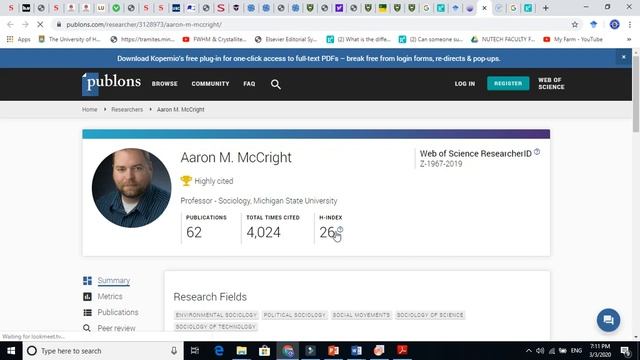Open the Metrics sidebar section
The image size is (640, 360).
point(110,296)
